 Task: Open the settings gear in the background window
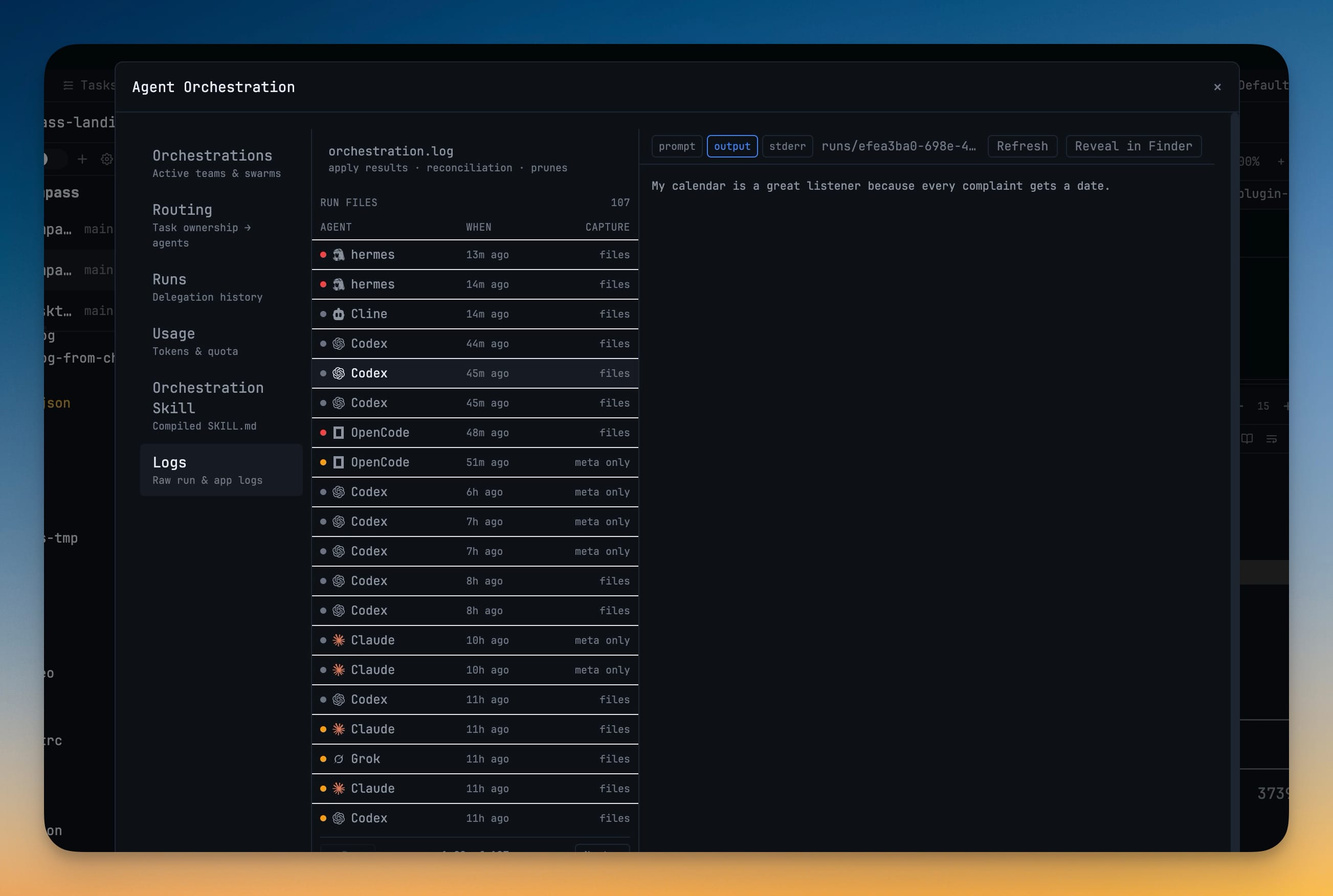pyautogui.click(x=107, y=159)
